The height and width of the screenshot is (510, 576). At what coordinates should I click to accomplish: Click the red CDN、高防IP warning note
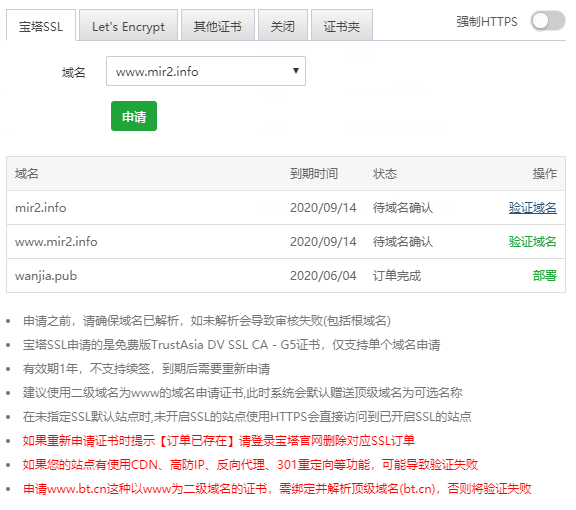coord(250,464)
